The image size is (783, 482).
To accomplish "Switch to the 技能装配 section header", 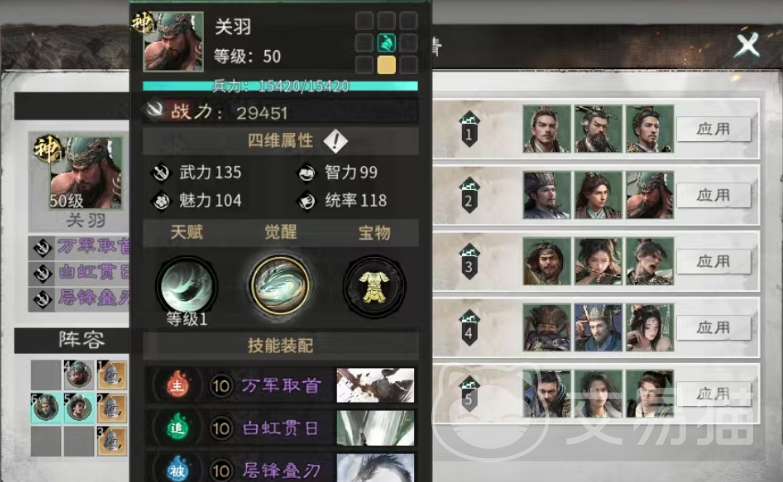I will point(281,345).
